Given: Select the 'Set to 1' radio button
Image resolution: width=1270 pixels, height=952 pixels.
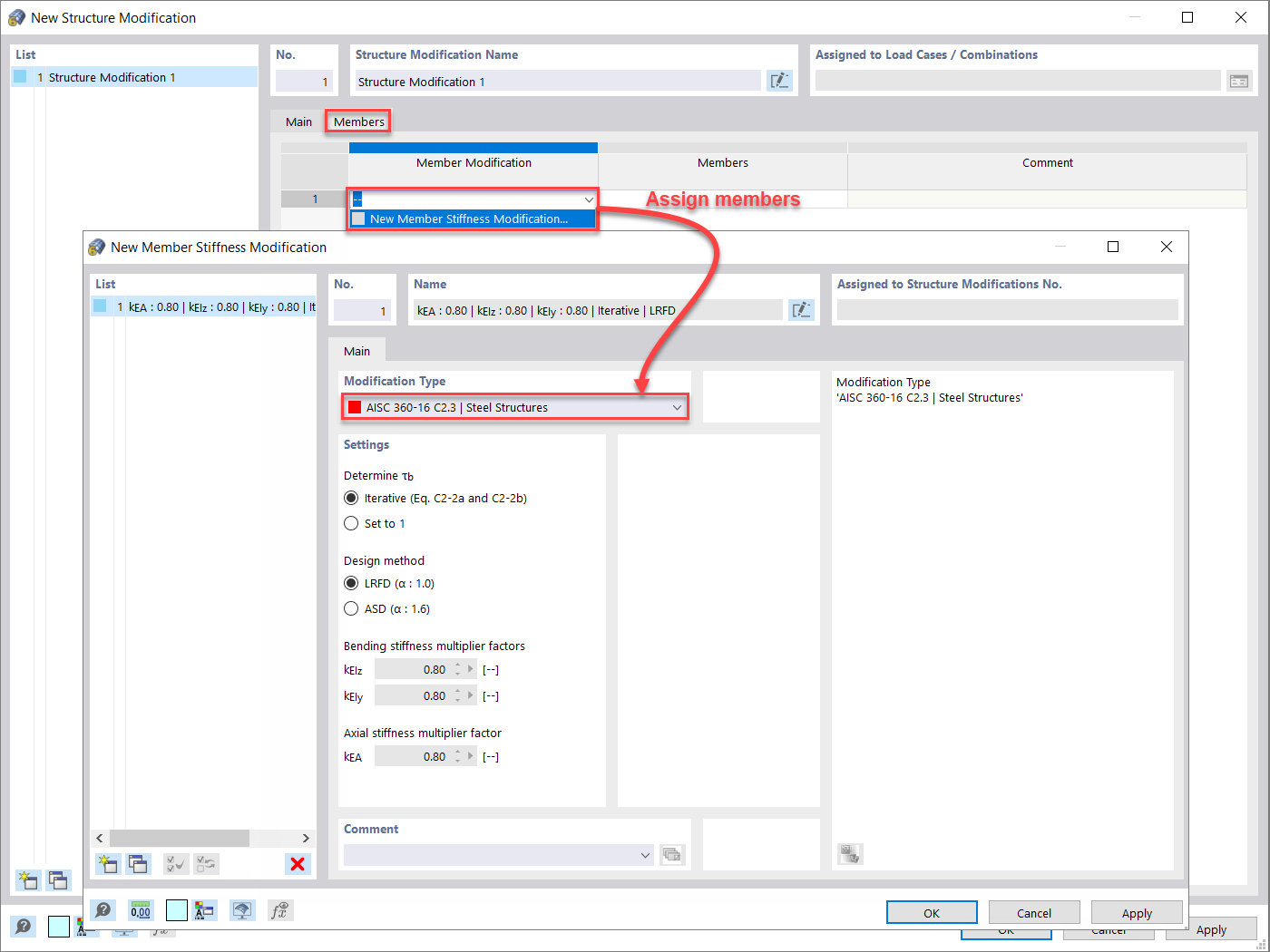Looking at the screenshot, I should (x=351, y=523).
